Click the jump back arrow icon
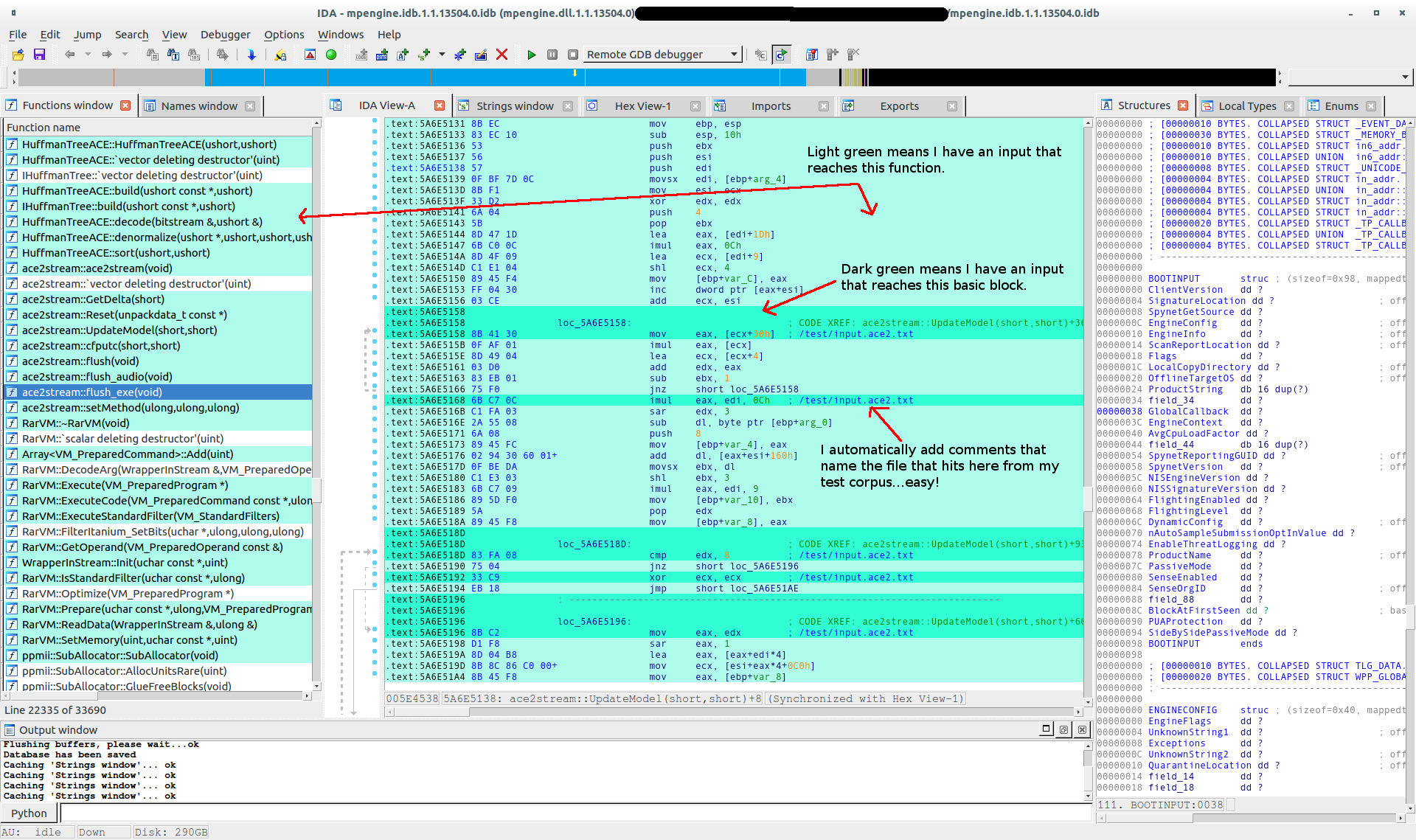The width and height of the screenshot is (1416, 840). click(x=69, y=55)
